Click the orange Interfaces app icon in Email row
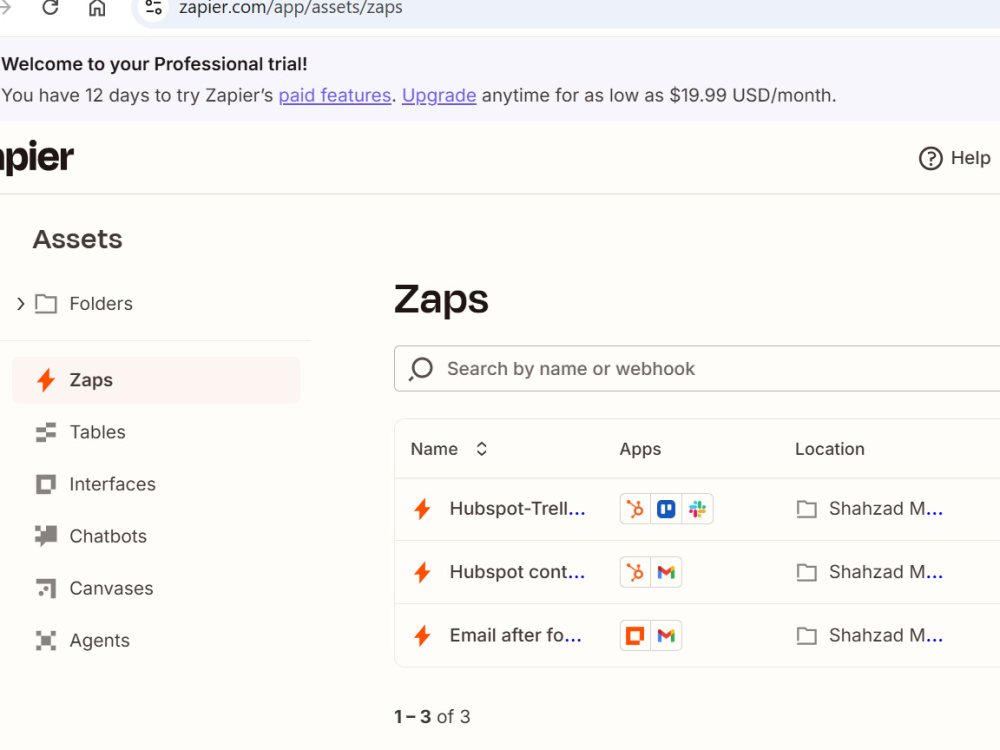This screenshot has width=1000, height=750. pyautogui.click(x=635, y=635)
